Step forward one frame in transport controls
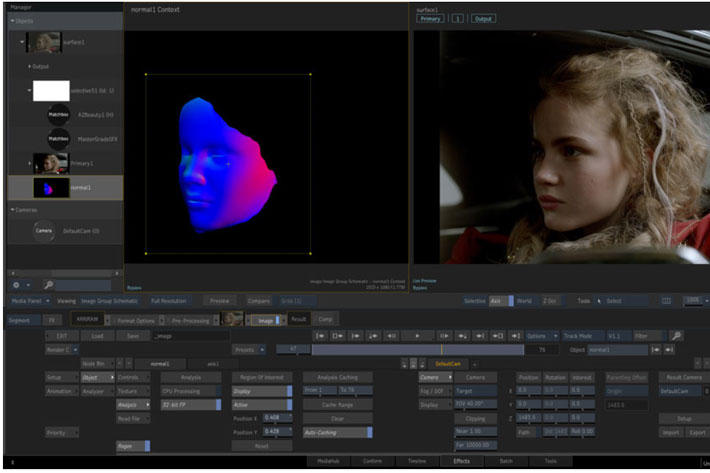Image resolution: width=710 pixels, height=473 pixels. (x=444, y=336)
